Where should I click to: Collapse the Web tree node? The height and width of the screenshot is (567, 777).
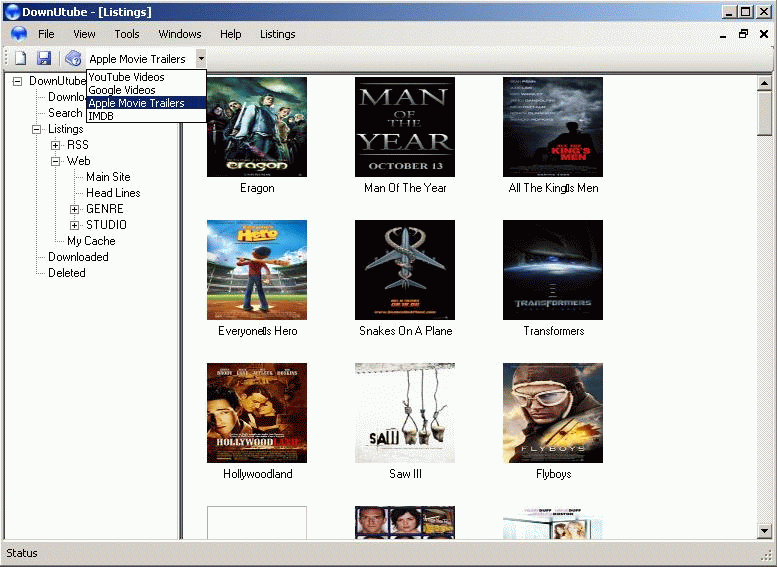coord(56,161)
